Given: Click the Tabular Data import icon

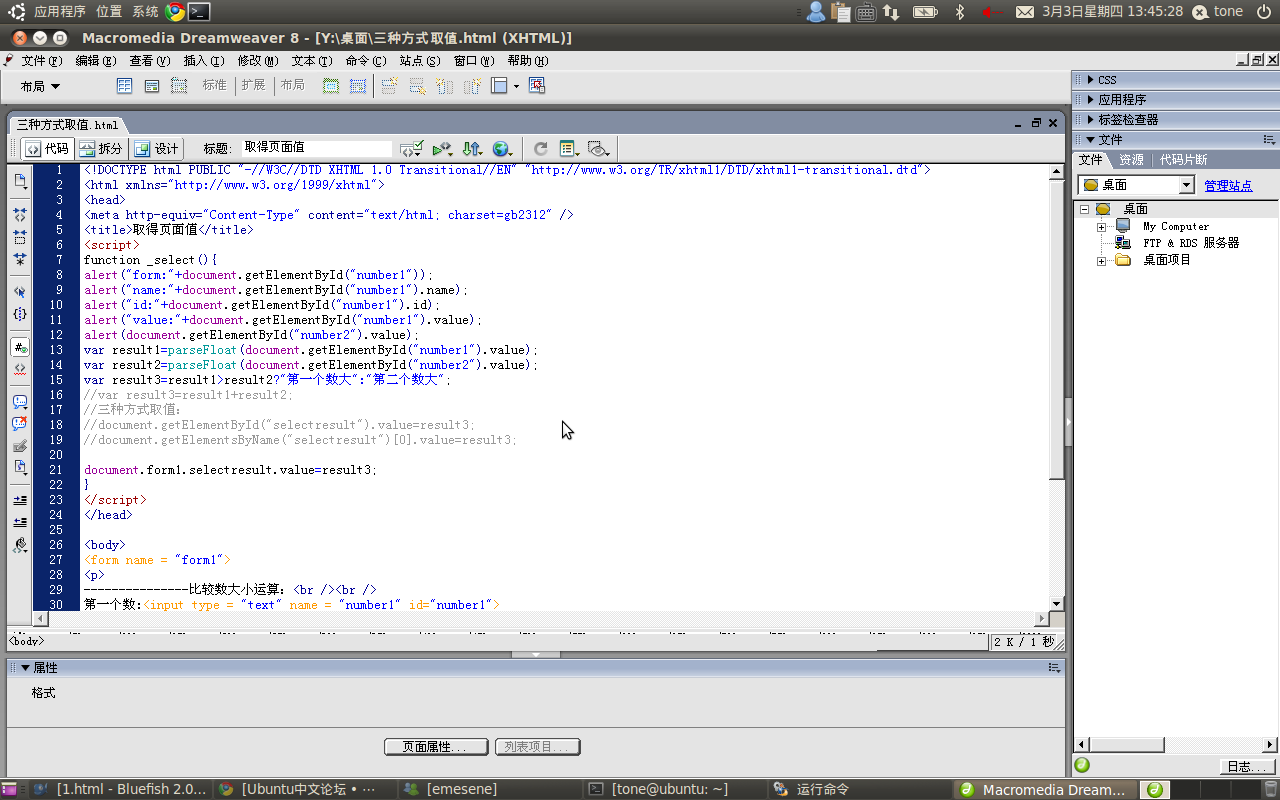Looking at the screenshot, I should [537, 86].
